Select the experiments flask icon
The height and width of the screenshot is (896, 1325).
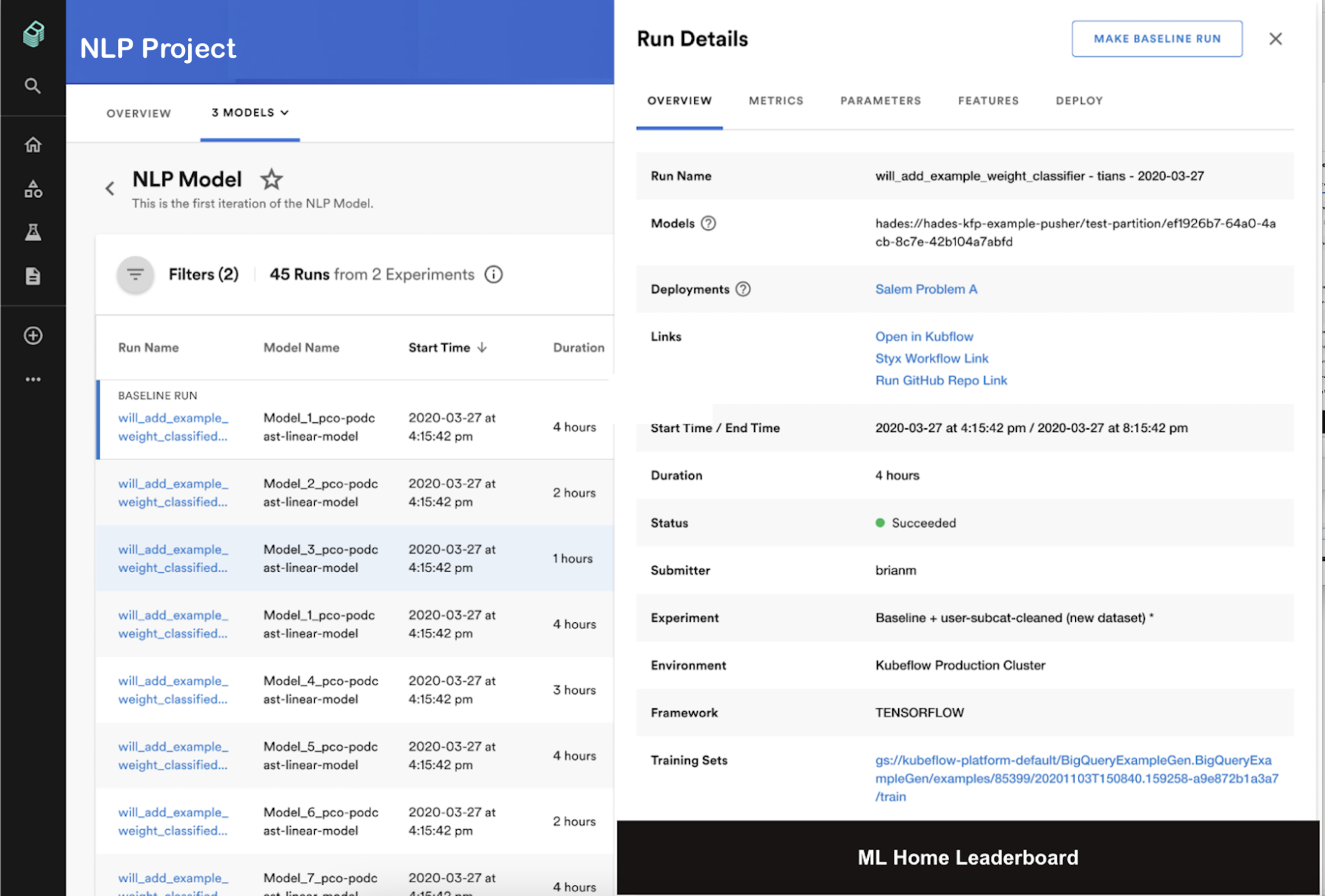(32, 232)
